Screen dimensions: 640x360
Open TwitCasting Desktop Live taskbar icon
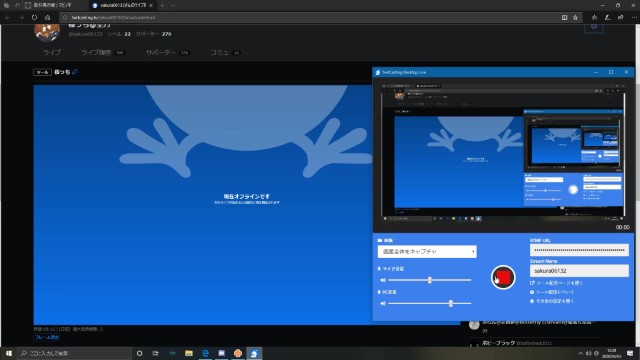pyautogui.click(x=254, y=353)
